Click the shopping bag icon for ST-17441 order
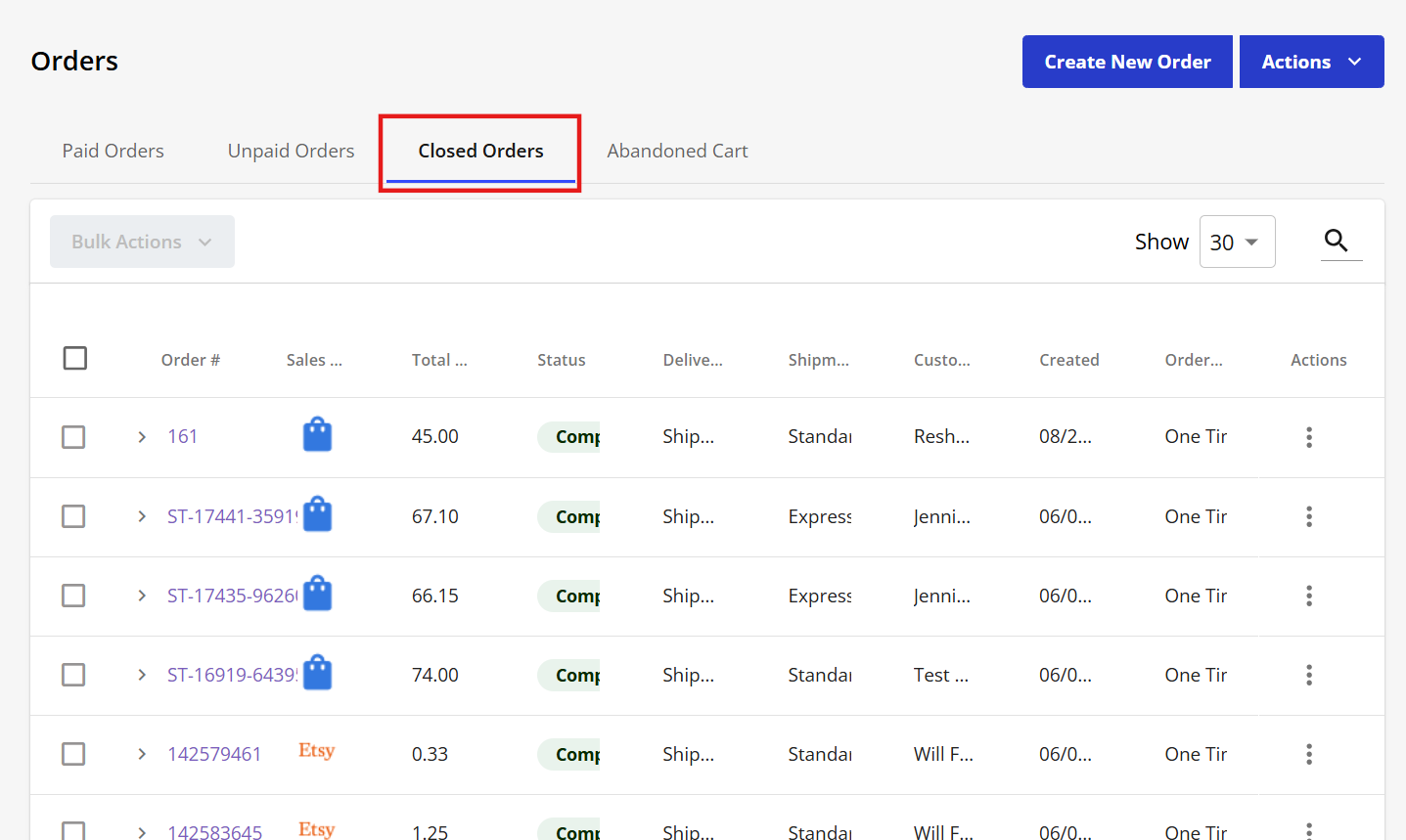This screenshot has height=840, width=1406. (317, 513)
